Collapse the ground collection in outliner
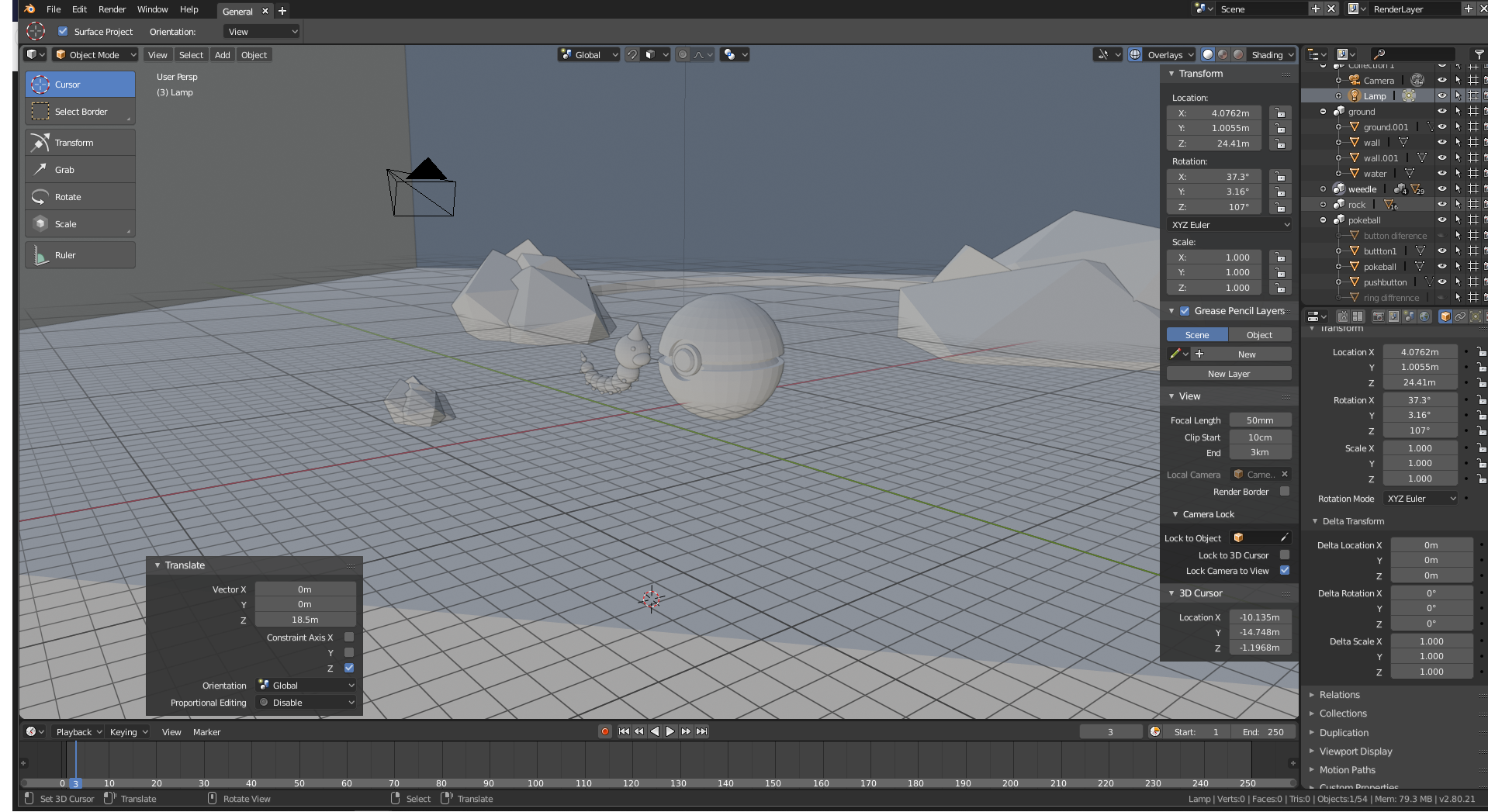The height and width of the screenshot is (812, 1488). pyautogui.click(x=1324, y=112)
